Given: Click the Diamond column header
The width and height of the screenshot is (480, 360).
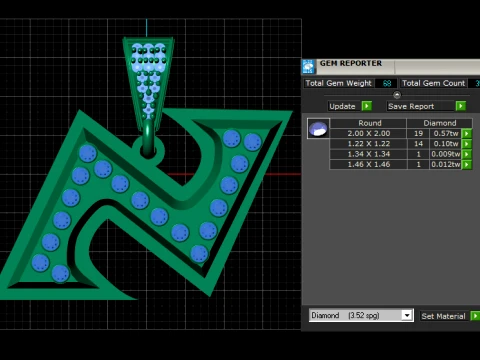Looking at the screenshot, I should coord(440,123).
